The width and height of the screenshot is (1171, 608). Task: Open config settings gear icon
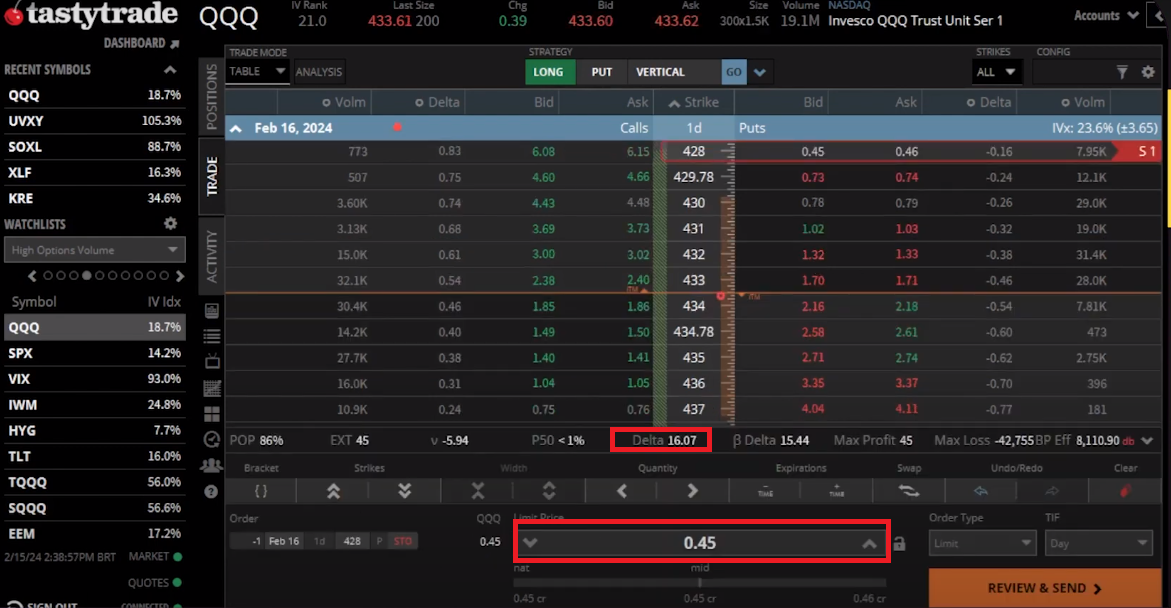click(1147, 72)
